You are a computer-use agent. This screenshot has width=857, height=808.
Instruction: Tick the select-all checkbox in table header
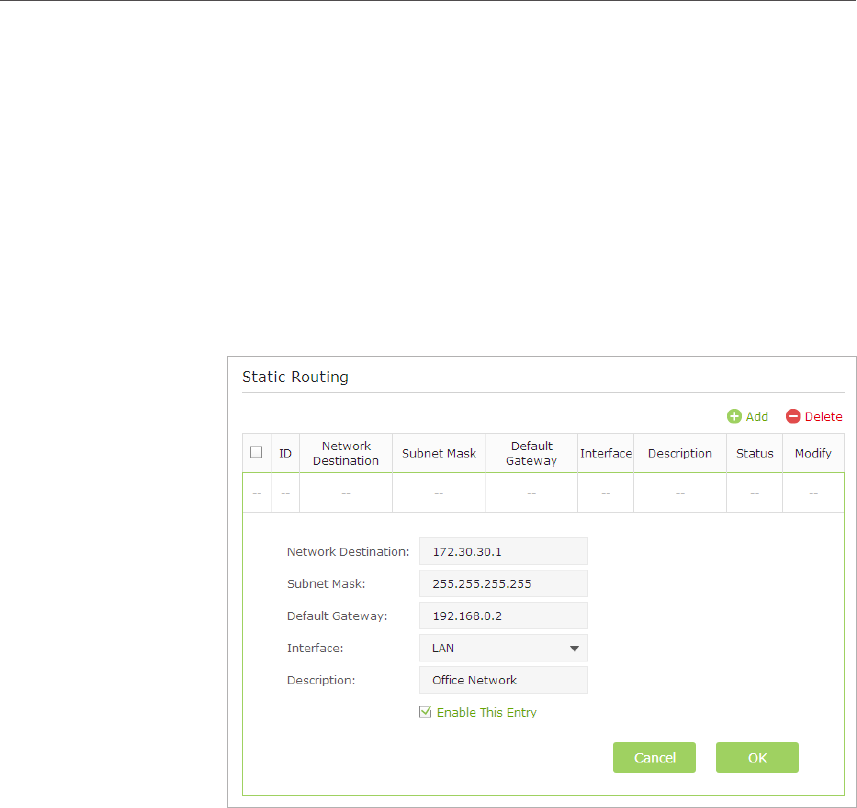(x=256, y=453)
